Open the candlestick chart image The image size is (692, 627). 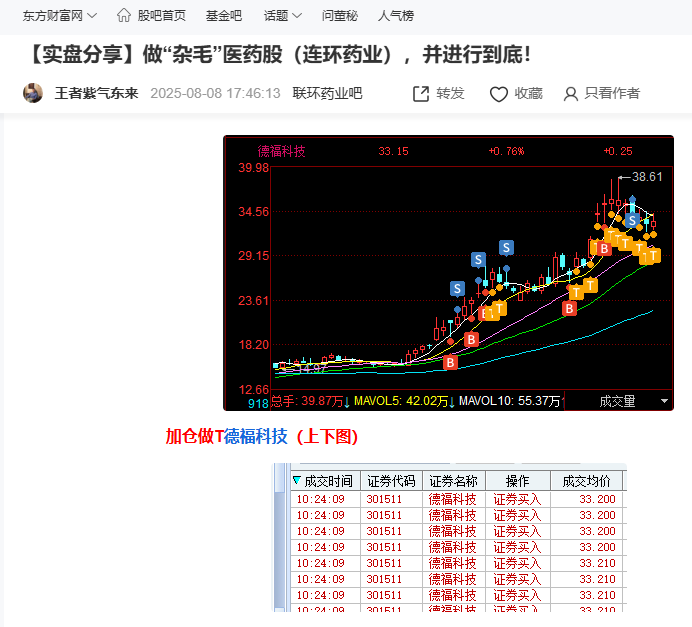click(448, 273)
